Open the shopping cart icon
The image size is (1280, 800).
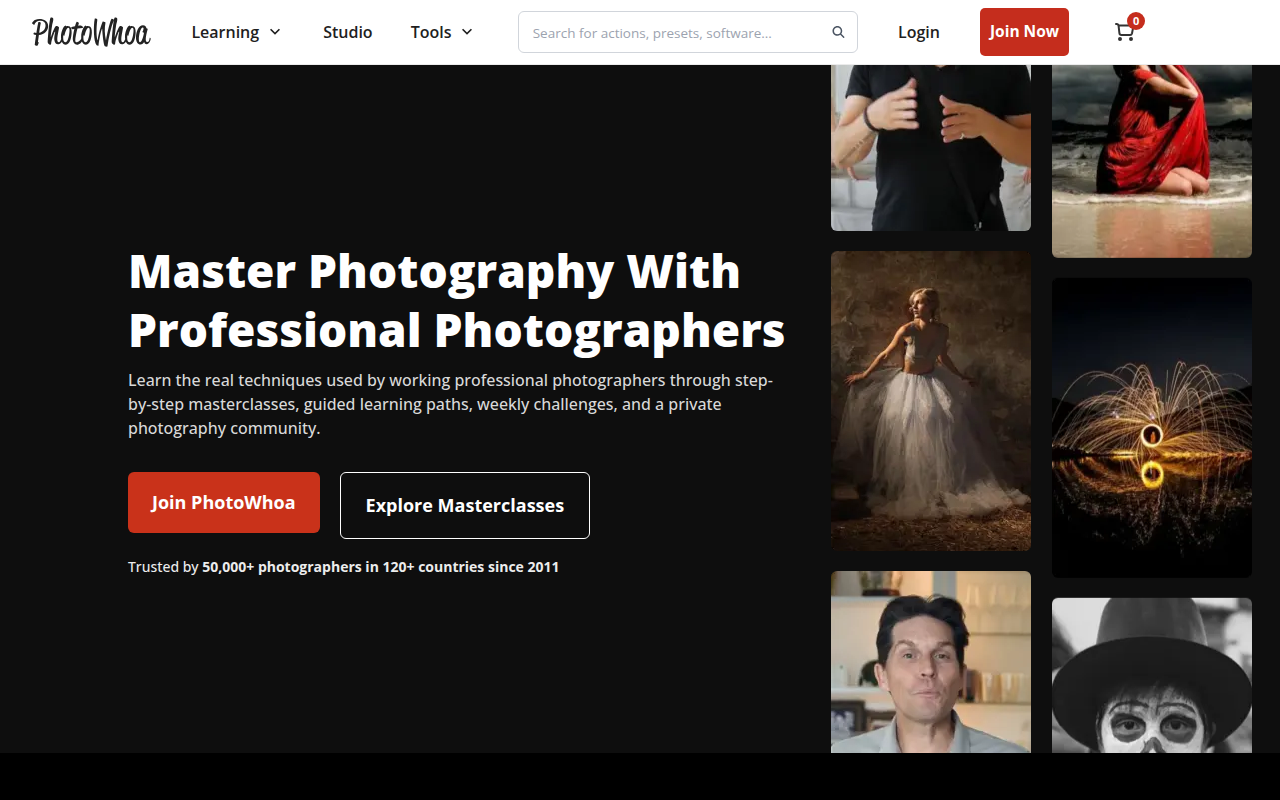1125,32
